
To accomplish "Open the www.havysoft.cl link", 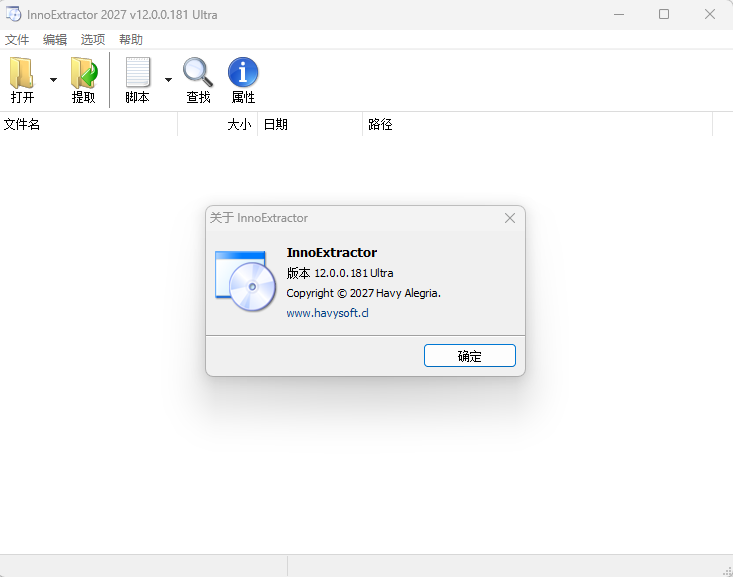I will click(x=327, y=313).
